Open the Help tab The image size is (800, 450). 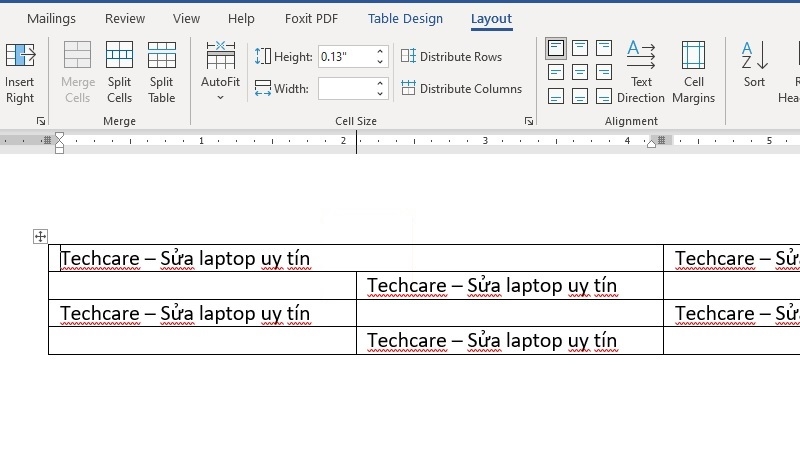(241, 19)
